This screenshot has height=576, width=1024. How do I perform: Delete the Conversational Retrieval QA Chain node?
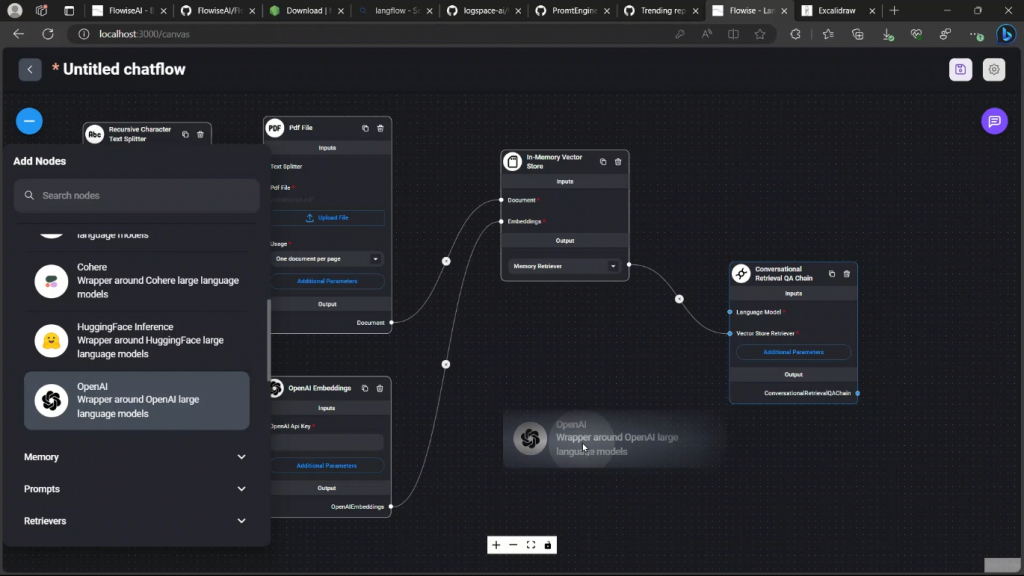[x=846, y=274]
